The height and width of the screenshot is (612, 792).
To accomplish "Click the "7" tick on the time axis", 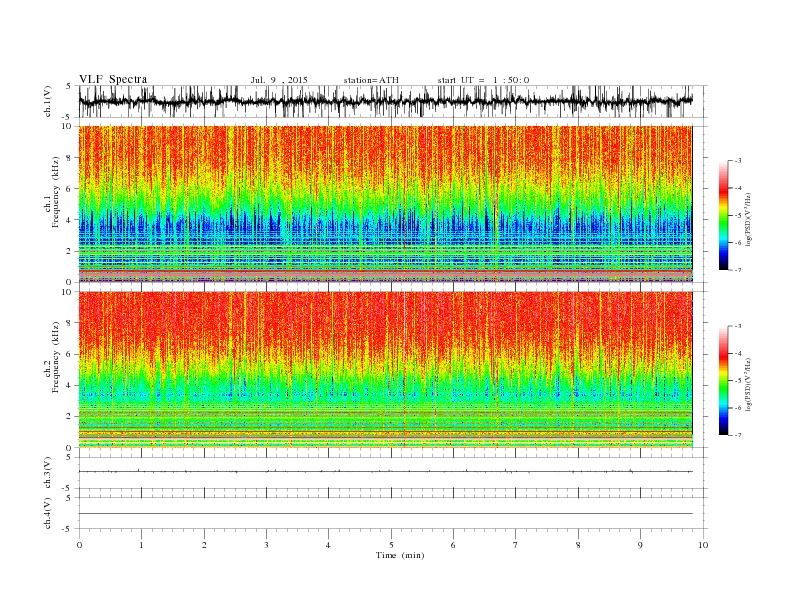I will pyautogui.click(x=516, y=545).
